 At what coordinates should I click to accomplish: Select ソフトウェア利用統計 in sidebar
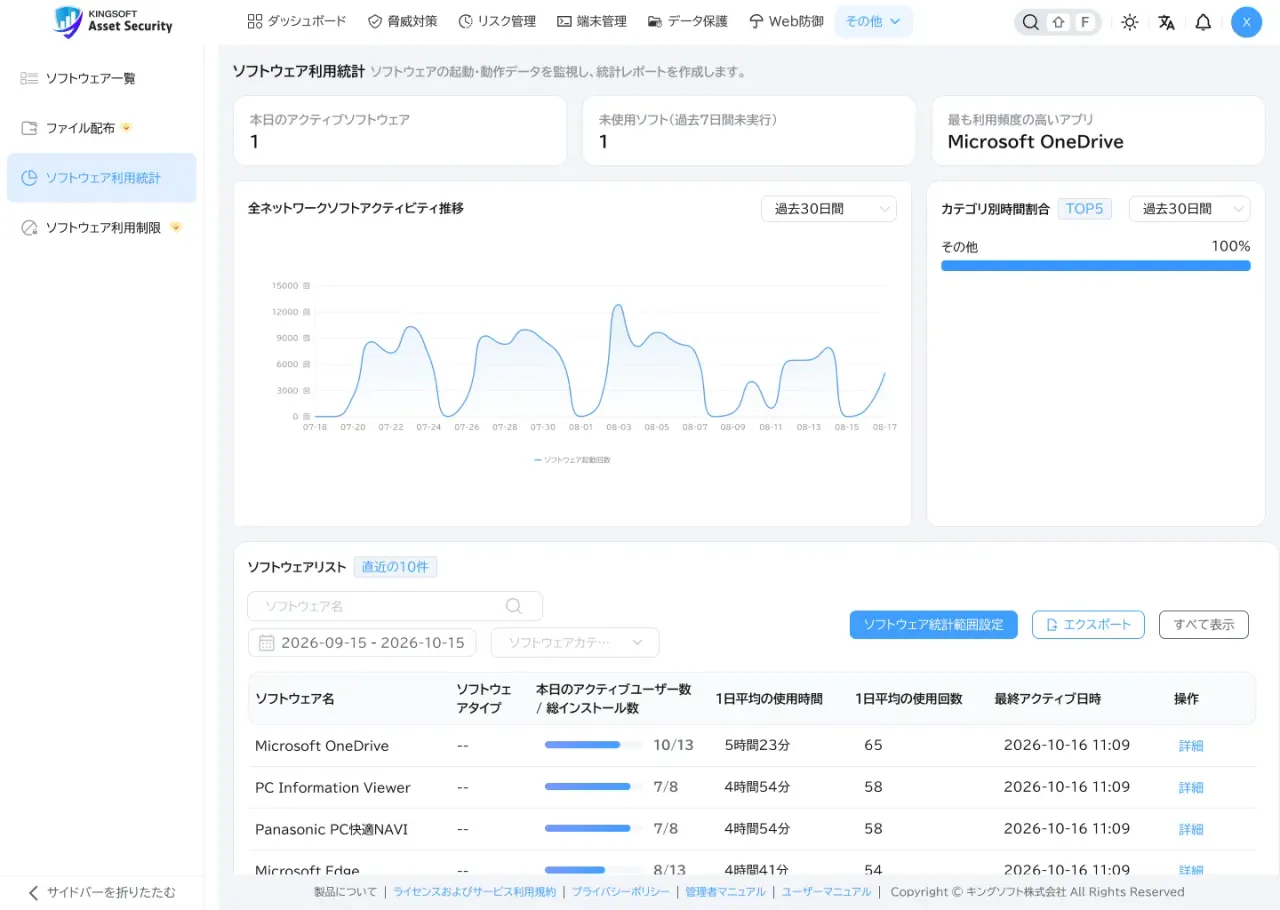point(101,178)
